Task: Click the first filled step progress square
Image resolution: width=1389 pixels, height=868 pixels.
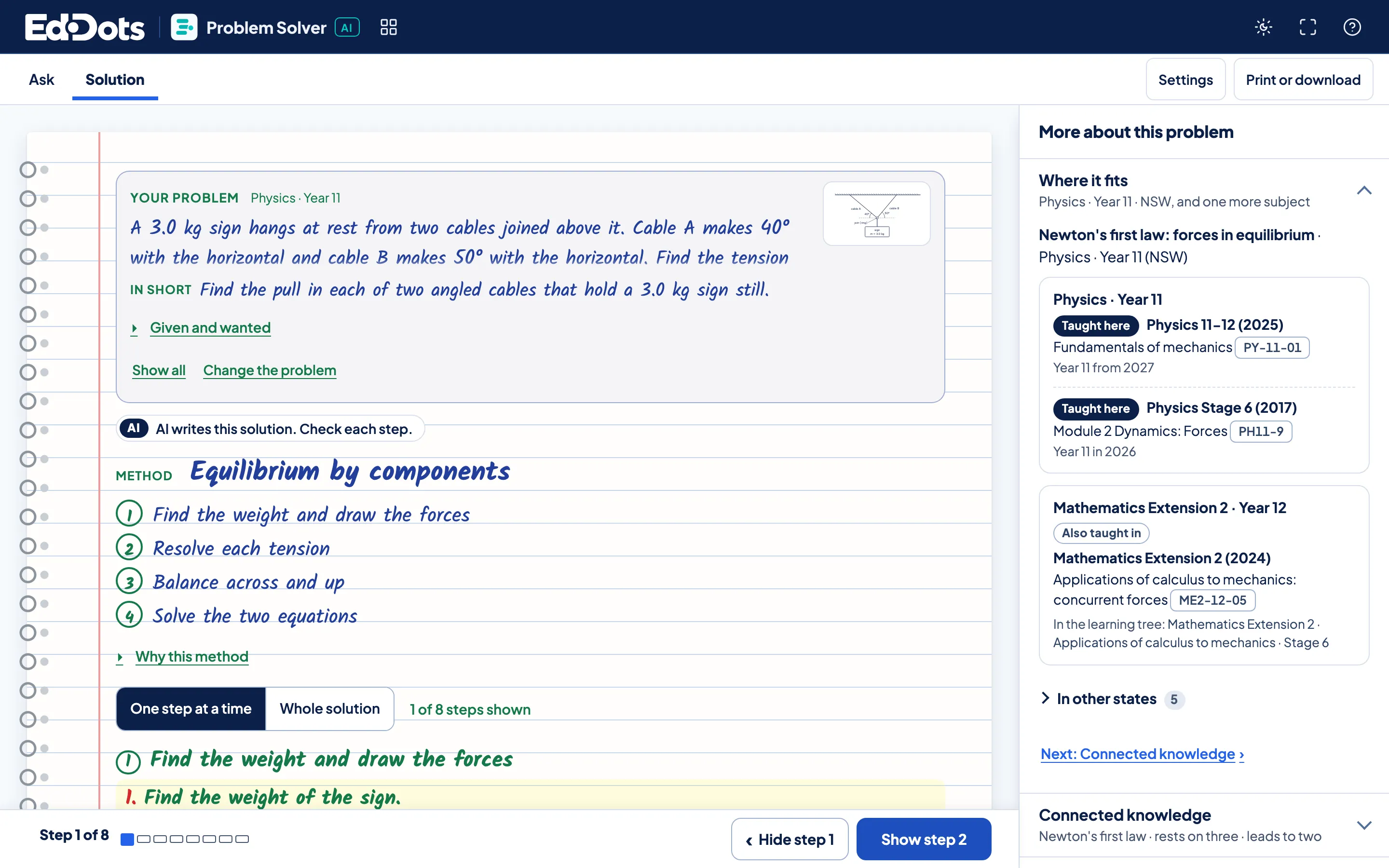Action: (127, 839)
